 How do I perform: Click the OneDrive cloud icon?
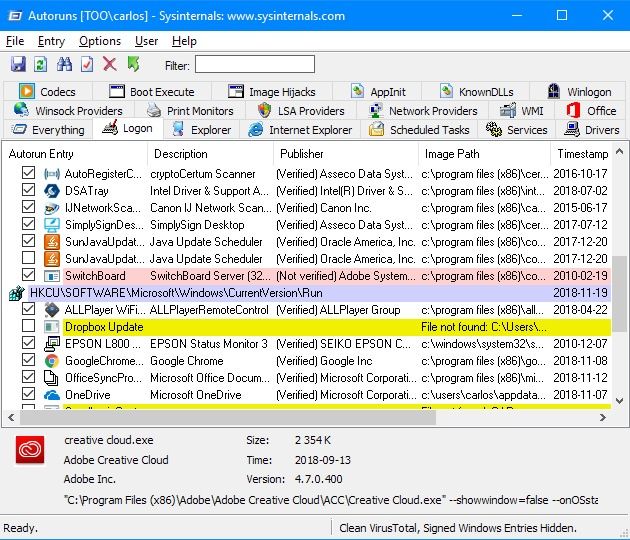pyautogui.click(x=52, y=395)
